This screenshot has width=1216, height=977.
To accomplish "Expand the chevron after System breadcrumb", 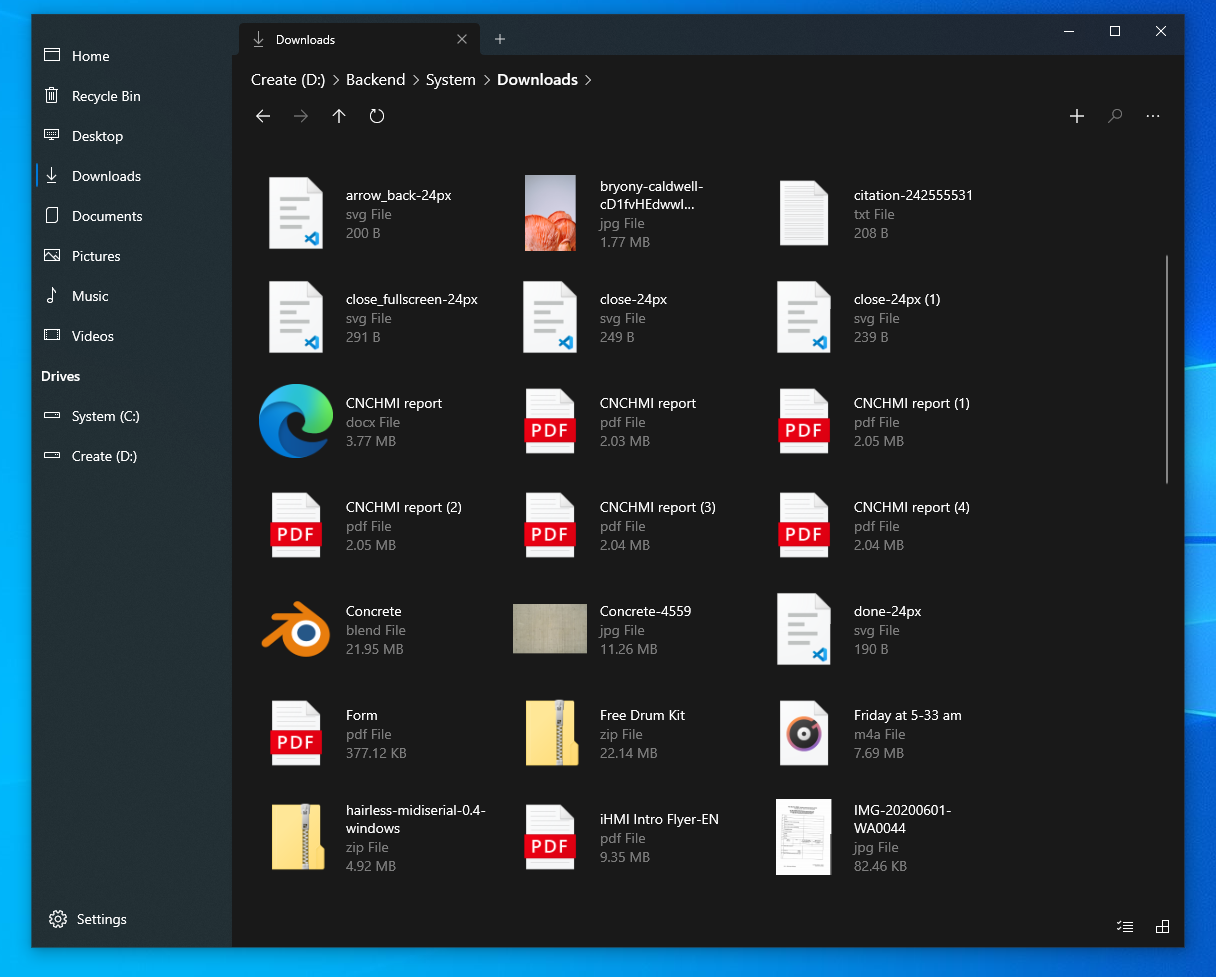I will pos(487,80).
